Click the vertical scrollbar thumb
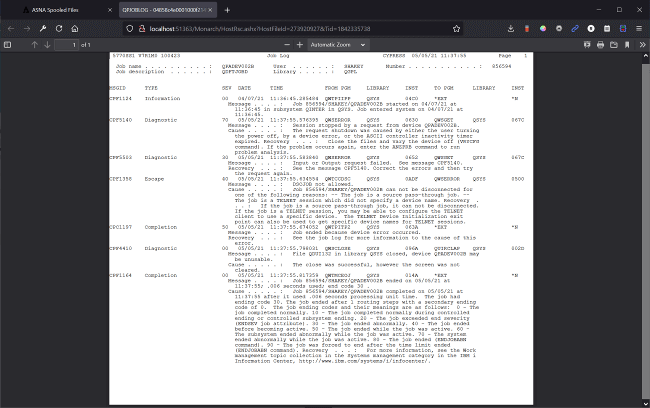 [x=645, y=230]
